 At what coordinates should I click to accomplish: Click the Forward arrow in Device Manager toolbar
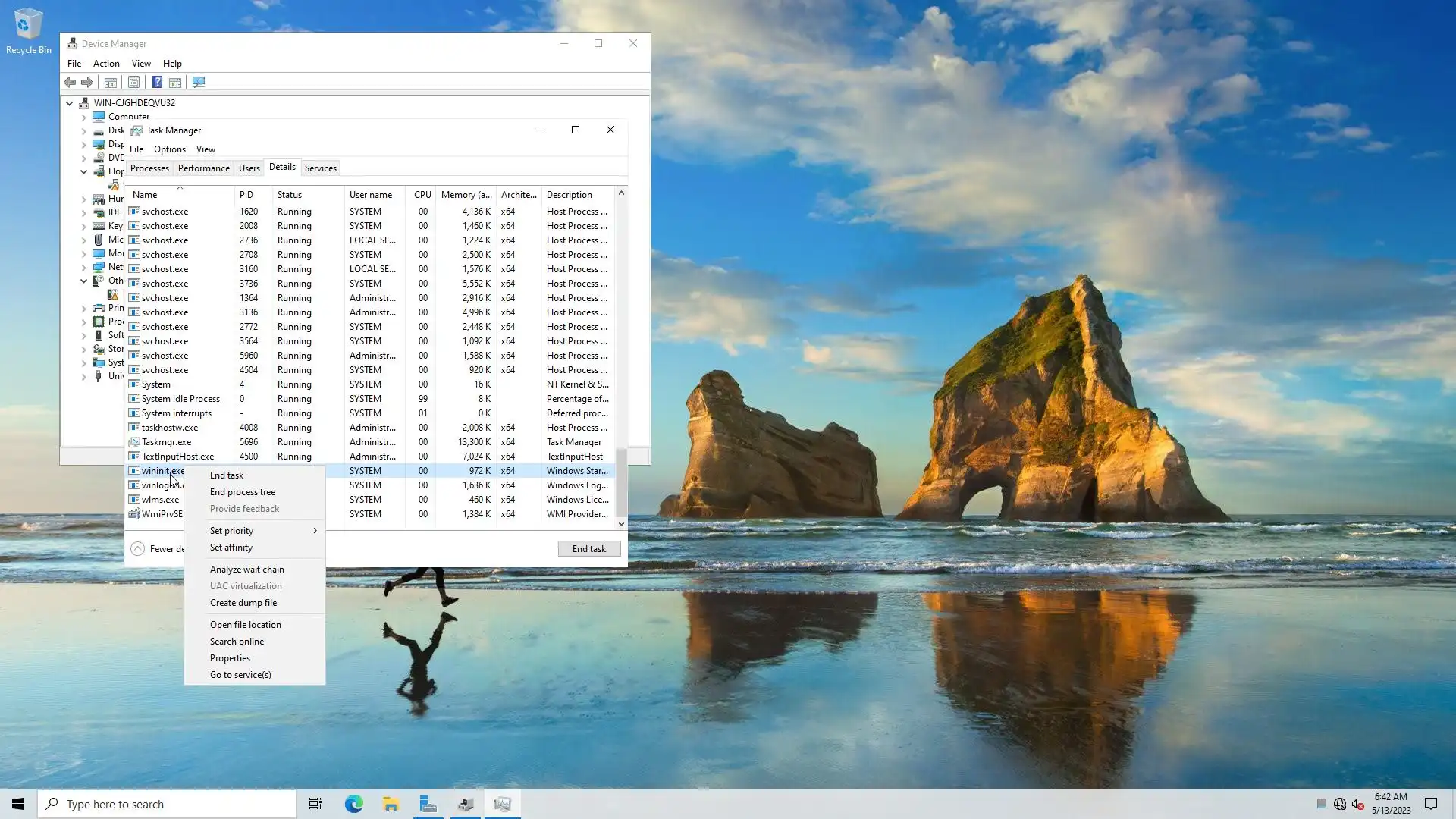point(87,82)
